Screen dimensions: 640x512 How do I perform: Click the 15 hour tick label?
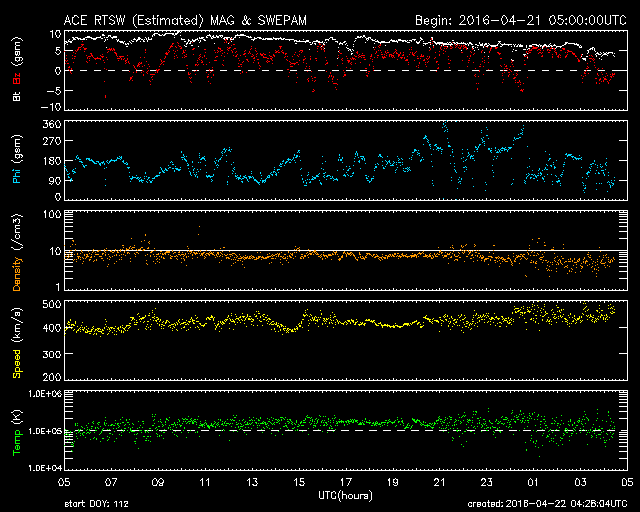pyautogui.click(x=298, y=481)
